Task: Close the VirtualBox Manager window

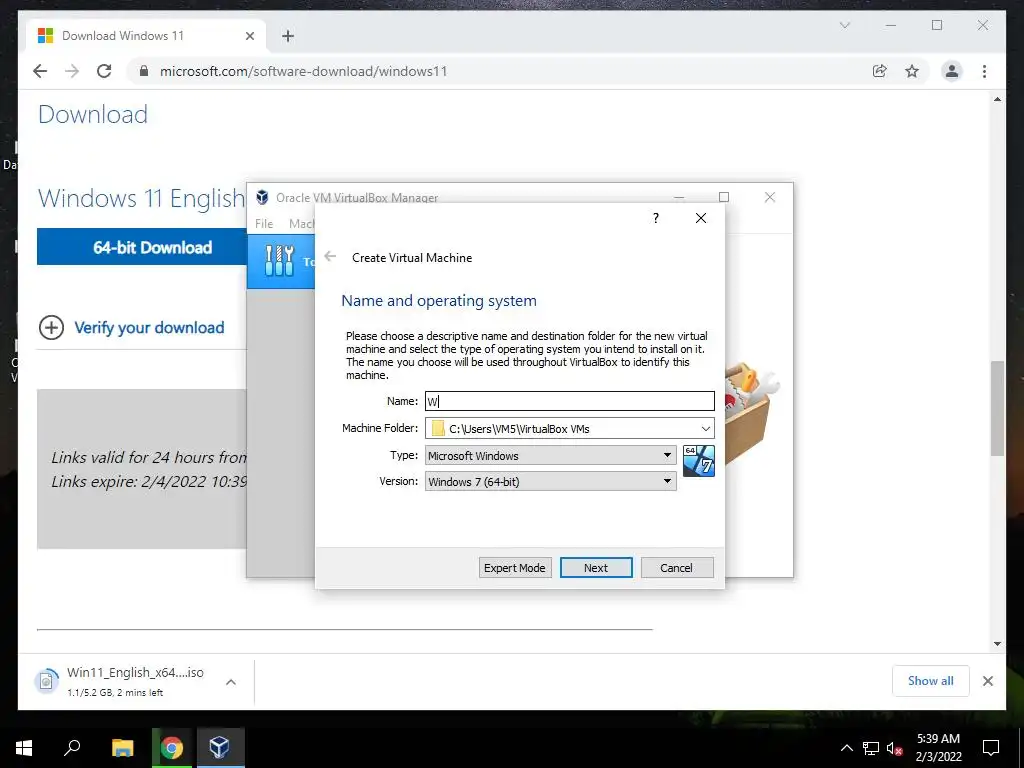Action: 770,197
